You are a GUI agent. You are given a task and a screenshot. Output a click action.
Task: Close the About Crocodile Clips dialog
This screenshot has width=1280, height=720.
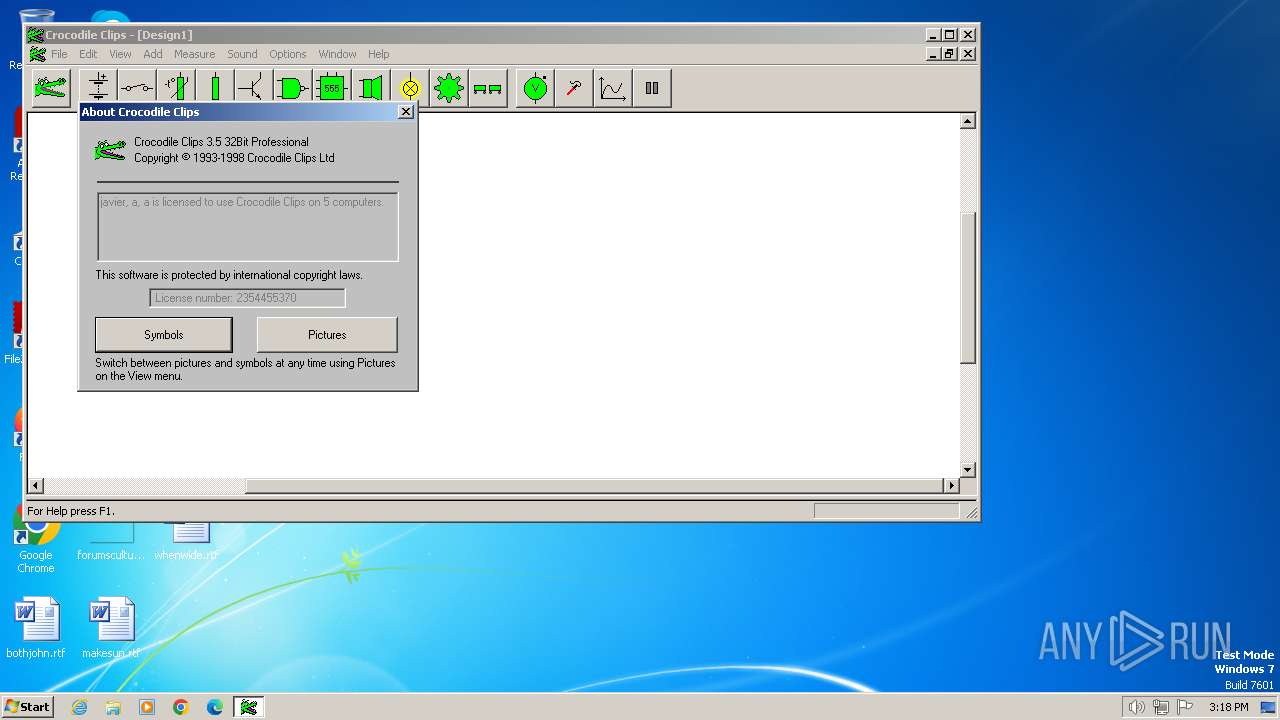click(405, 112)
